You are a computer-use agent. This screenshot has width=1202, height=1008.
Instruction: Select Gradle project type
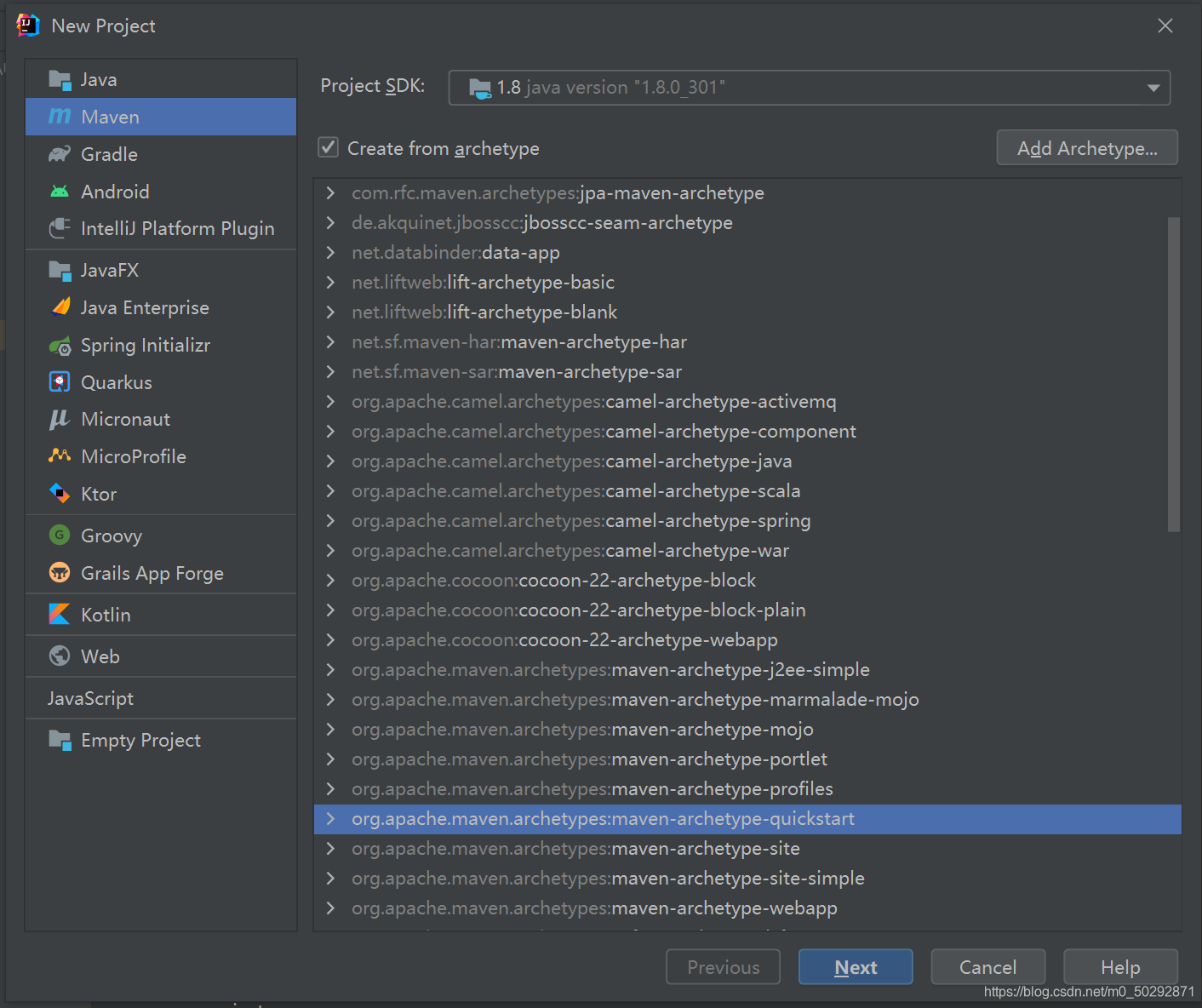click(x=161, y=154)
